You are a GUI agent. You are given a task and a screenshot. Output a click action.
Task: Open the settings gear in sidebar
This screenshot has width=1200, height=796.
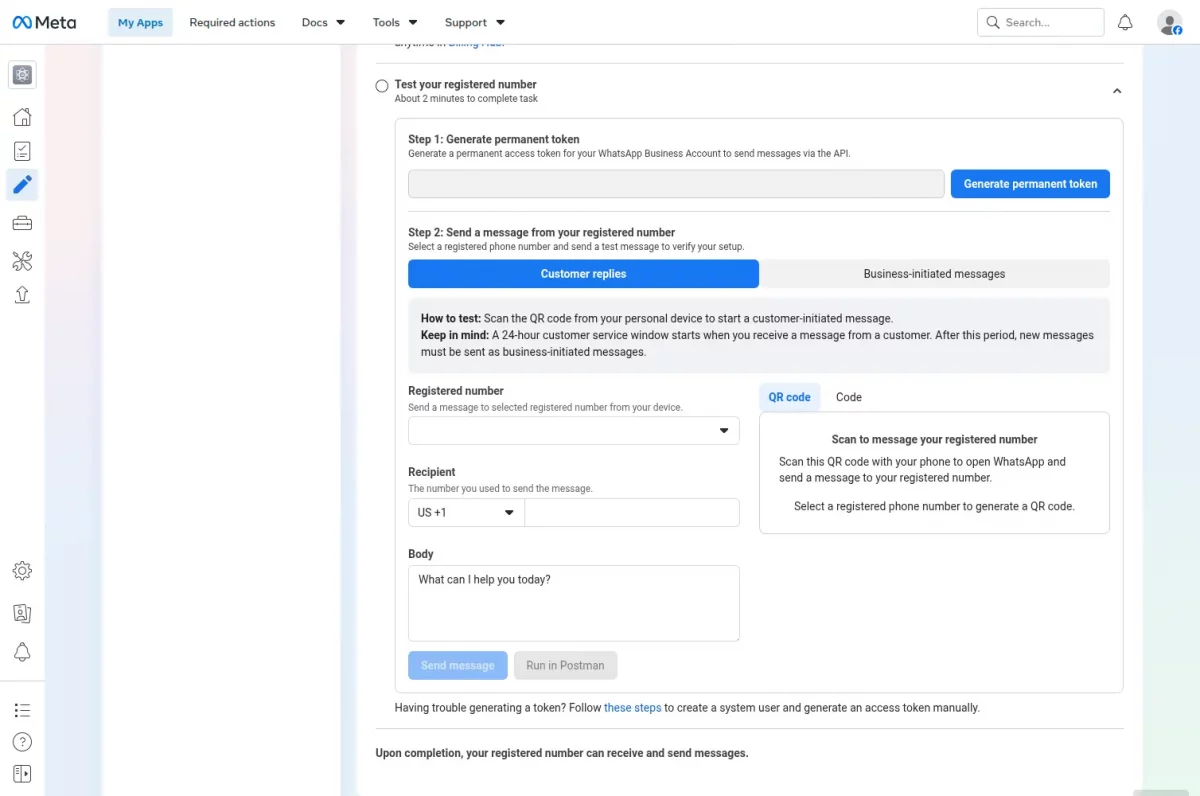point(22,571)
